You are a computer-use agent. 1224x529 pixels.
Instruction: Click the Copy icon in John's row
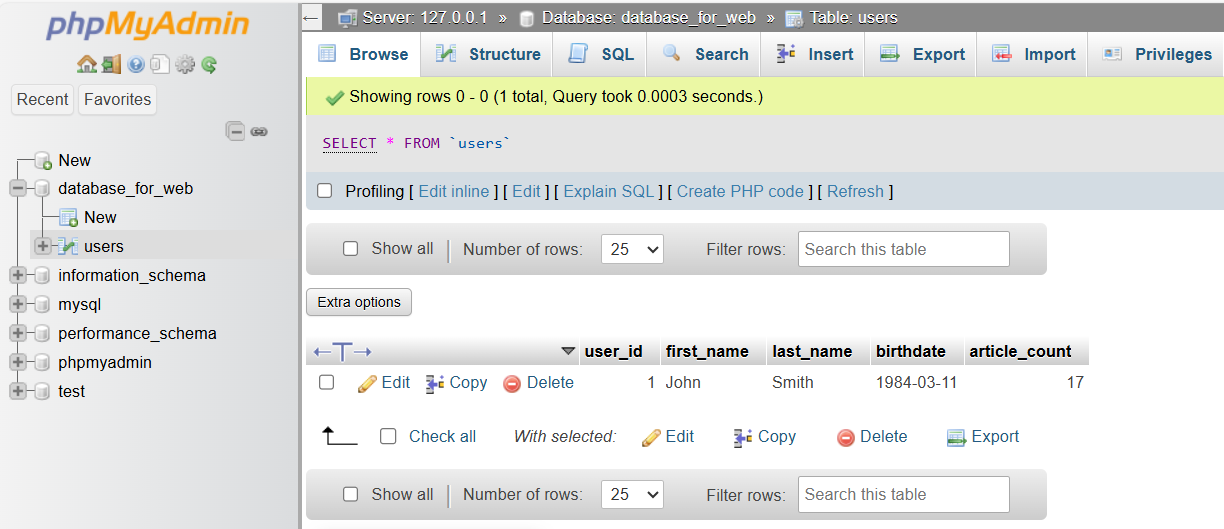(x=435, y=383)
